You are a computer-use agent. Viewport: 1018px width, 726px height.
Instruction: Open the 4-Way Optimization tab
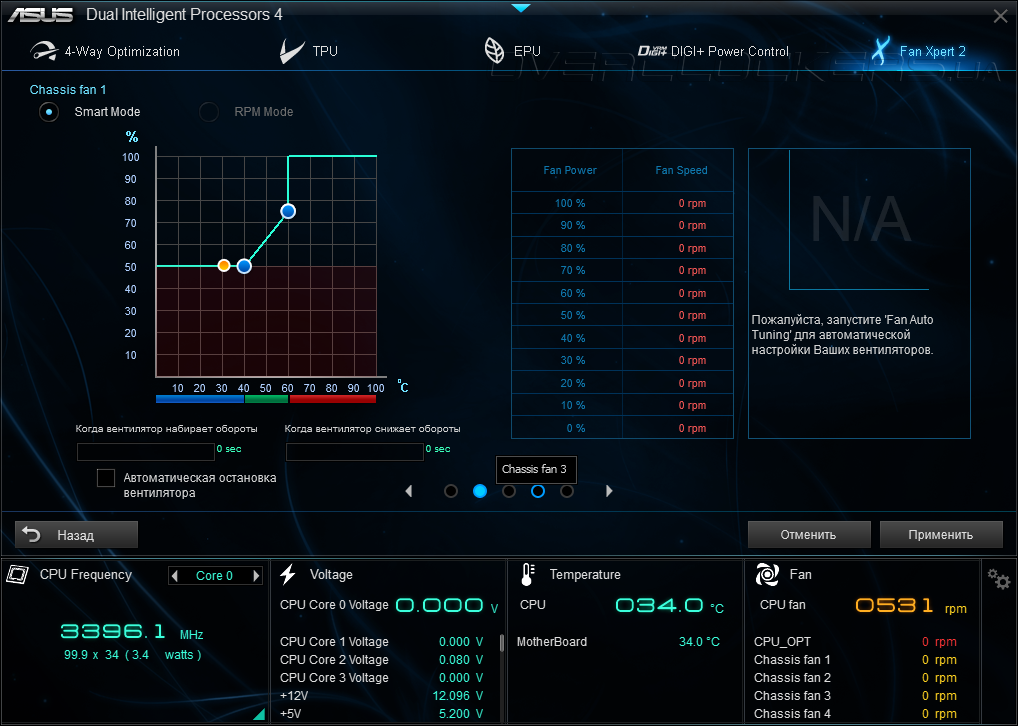pos(105,51)
